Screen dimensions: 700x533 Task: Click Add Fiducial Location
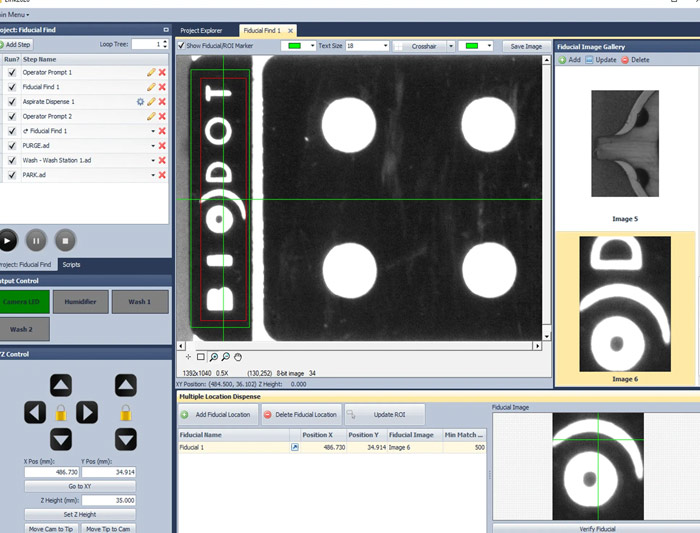218,415
